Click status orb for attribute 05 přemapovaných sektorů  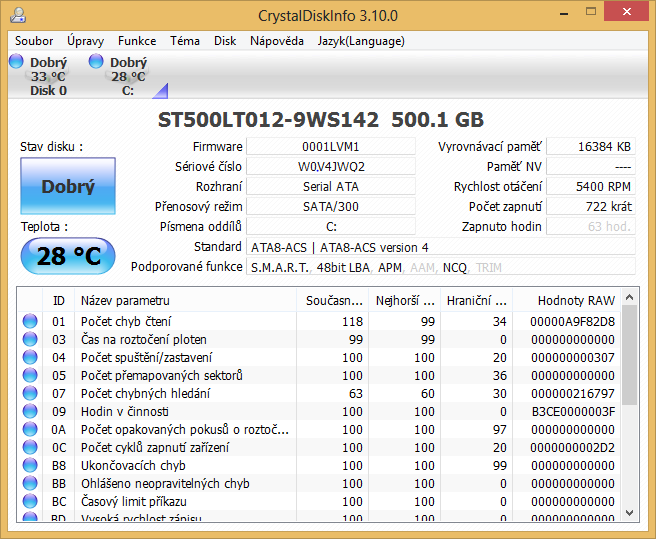[x=30, y=375]
